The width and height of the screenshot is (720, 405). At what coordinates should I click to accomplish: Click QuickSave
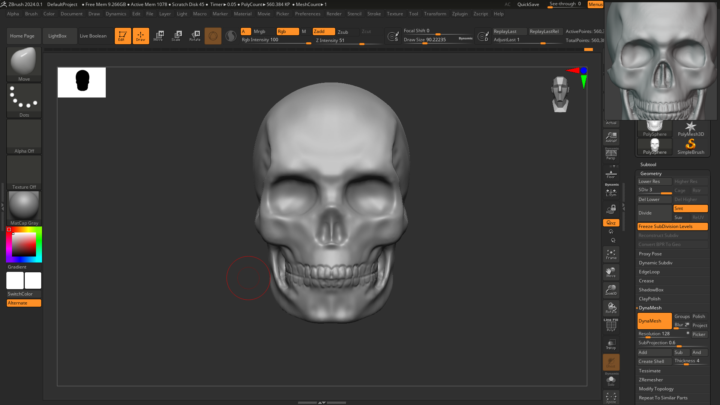pos(528,4)
